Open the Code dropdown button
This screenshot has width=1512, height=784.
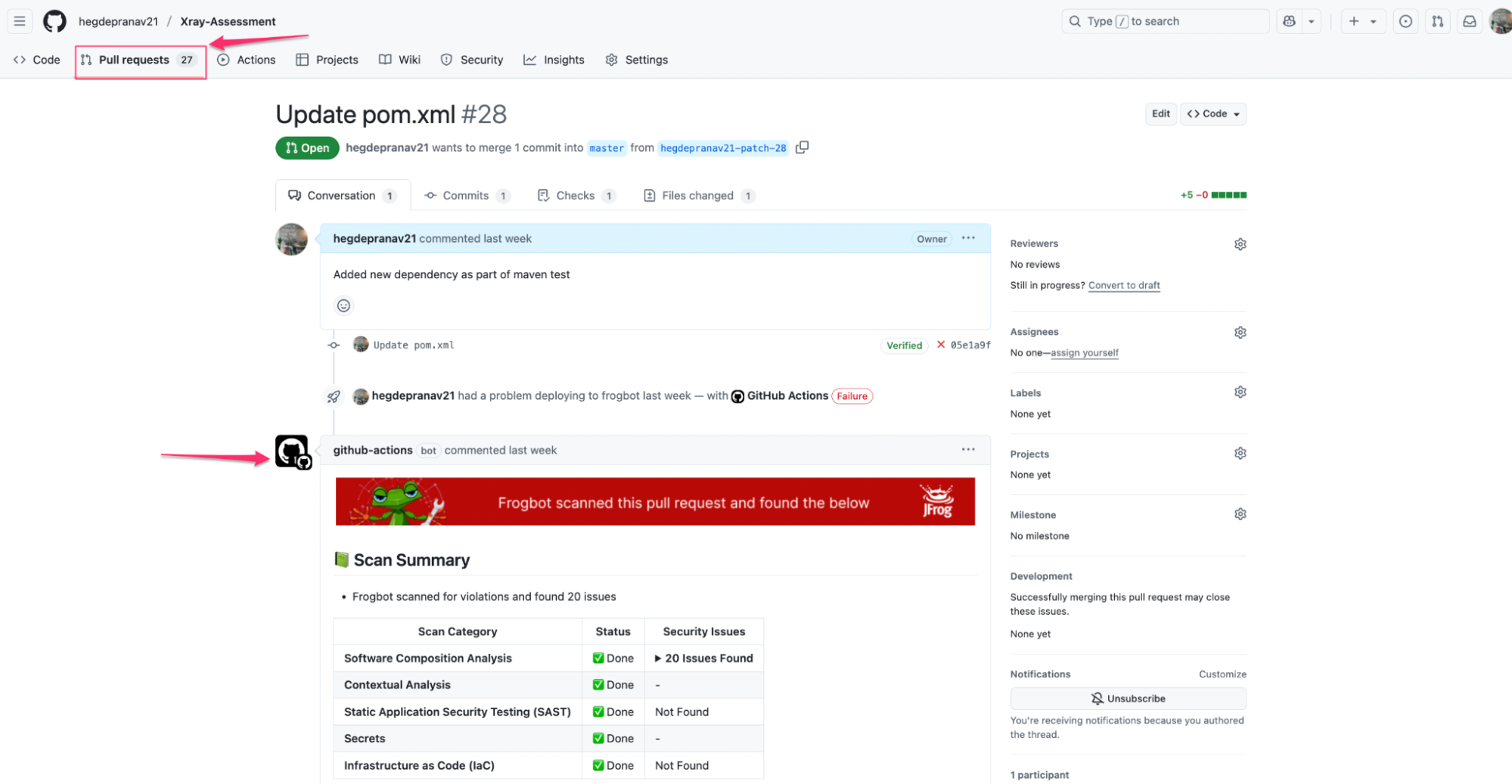1213,114
